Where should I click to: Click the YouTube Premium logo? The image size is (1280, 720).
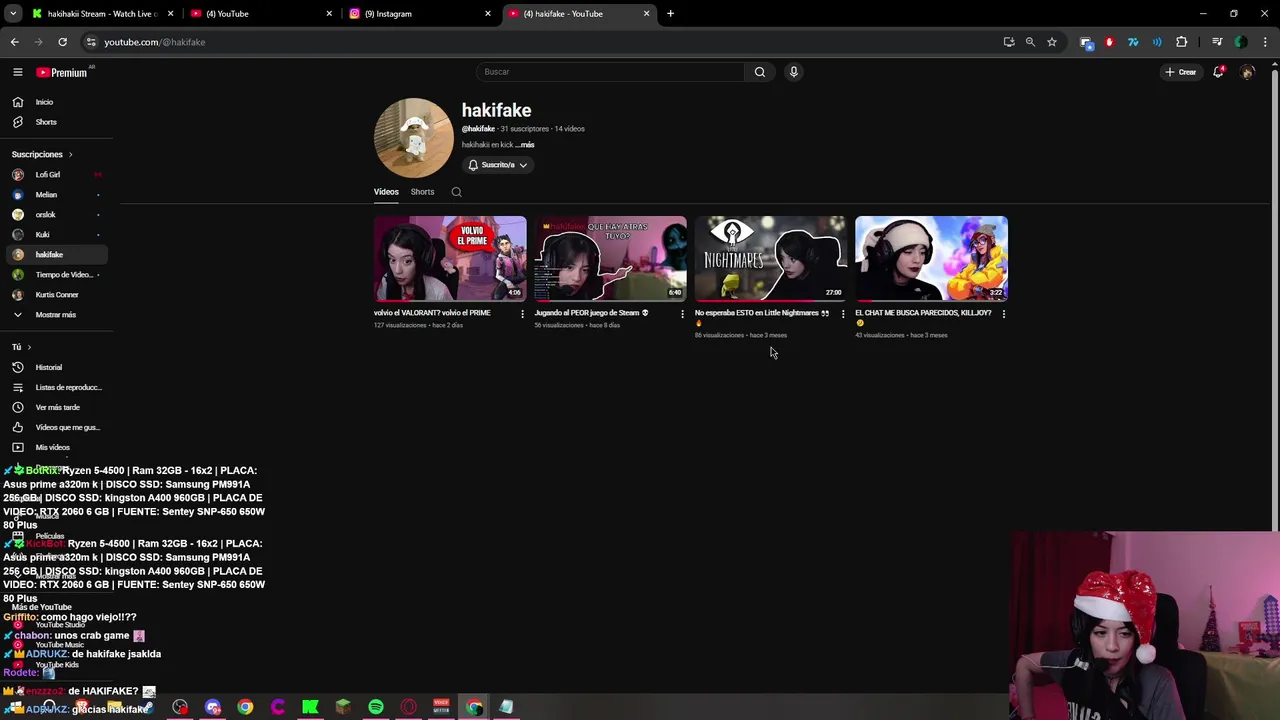point(62,72)
